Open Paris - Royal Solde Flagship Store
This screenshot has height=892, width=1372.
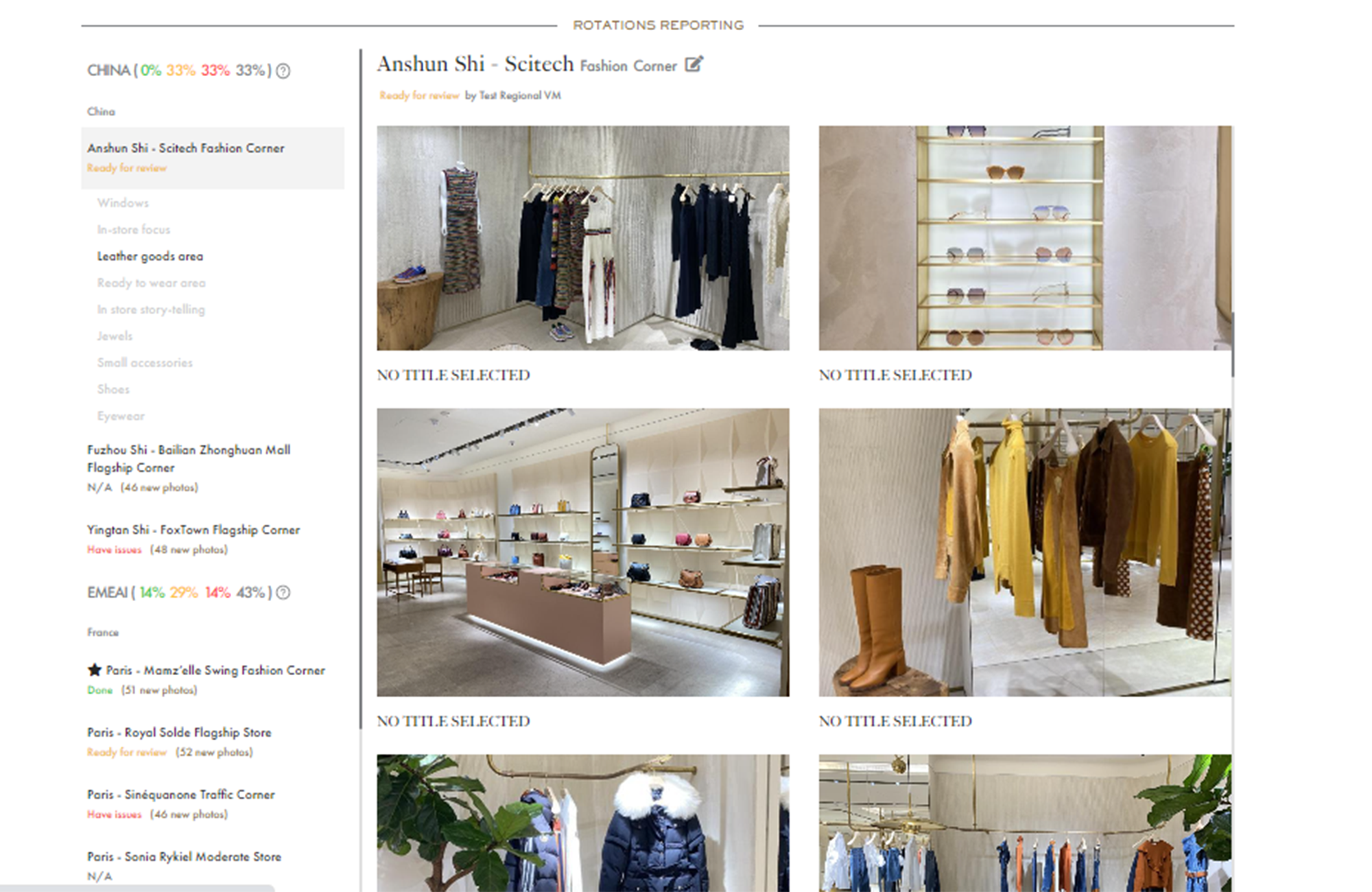pyautogui.click(x=179, y=732)
